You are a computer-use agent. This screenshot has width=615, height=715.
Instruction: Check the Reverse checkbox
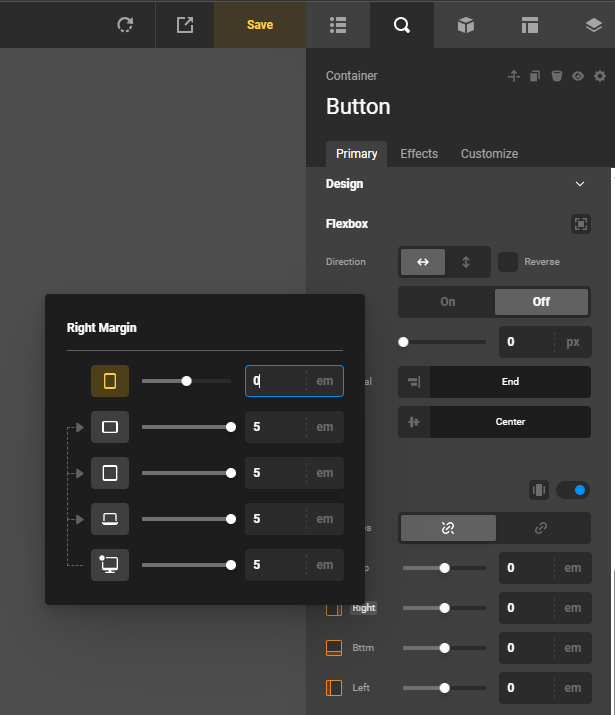tap(508, 262)
